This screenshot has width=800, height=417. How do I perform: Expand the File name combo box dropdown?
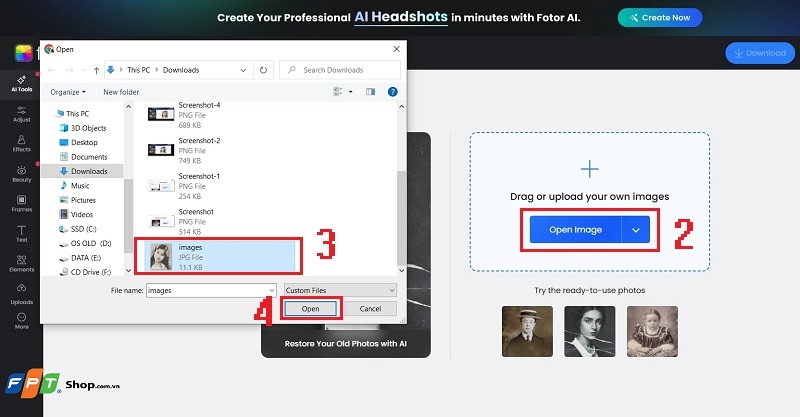[272, 290]
